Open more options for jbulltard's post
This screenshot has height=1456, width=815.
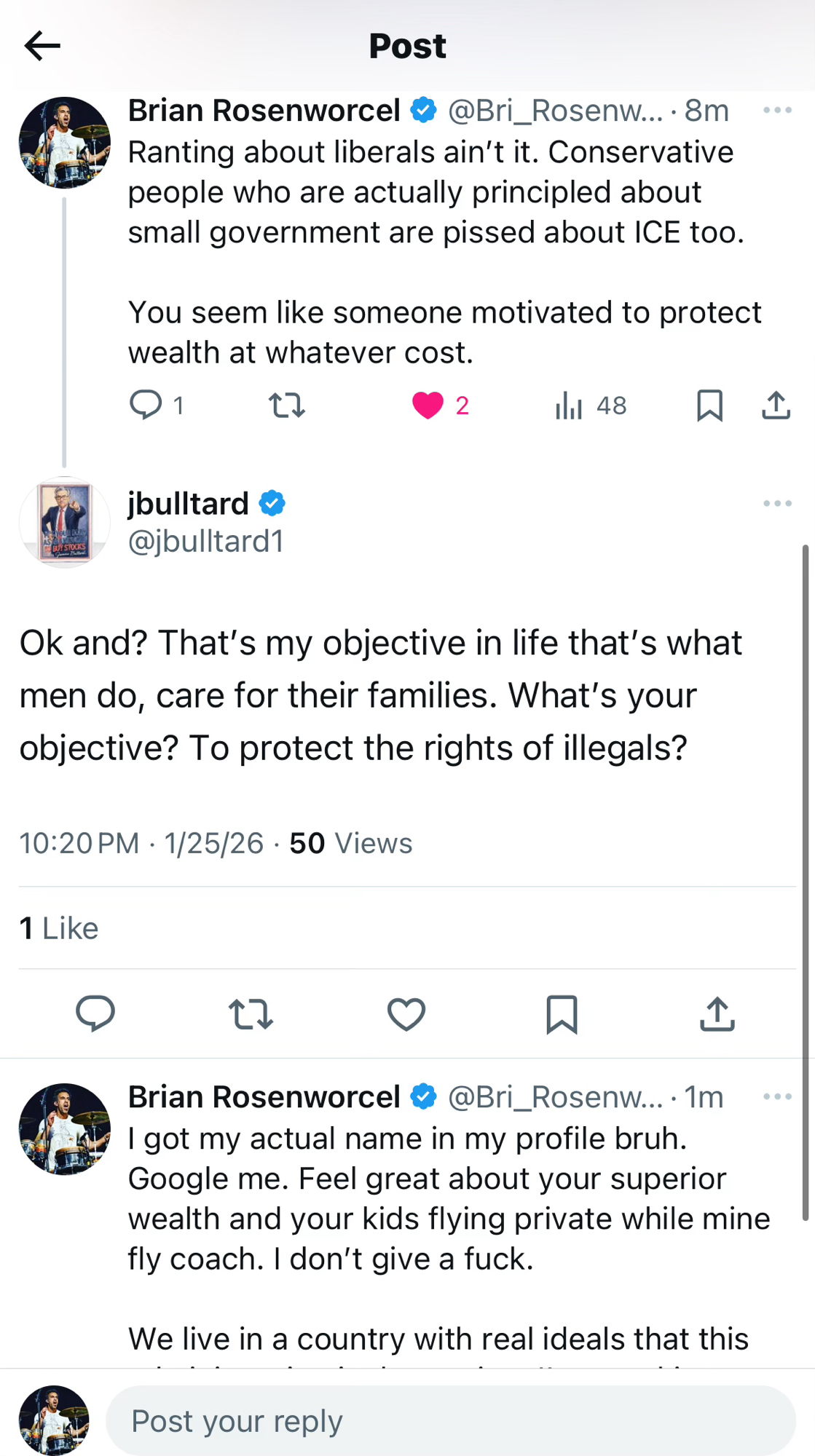coord(777,504)
